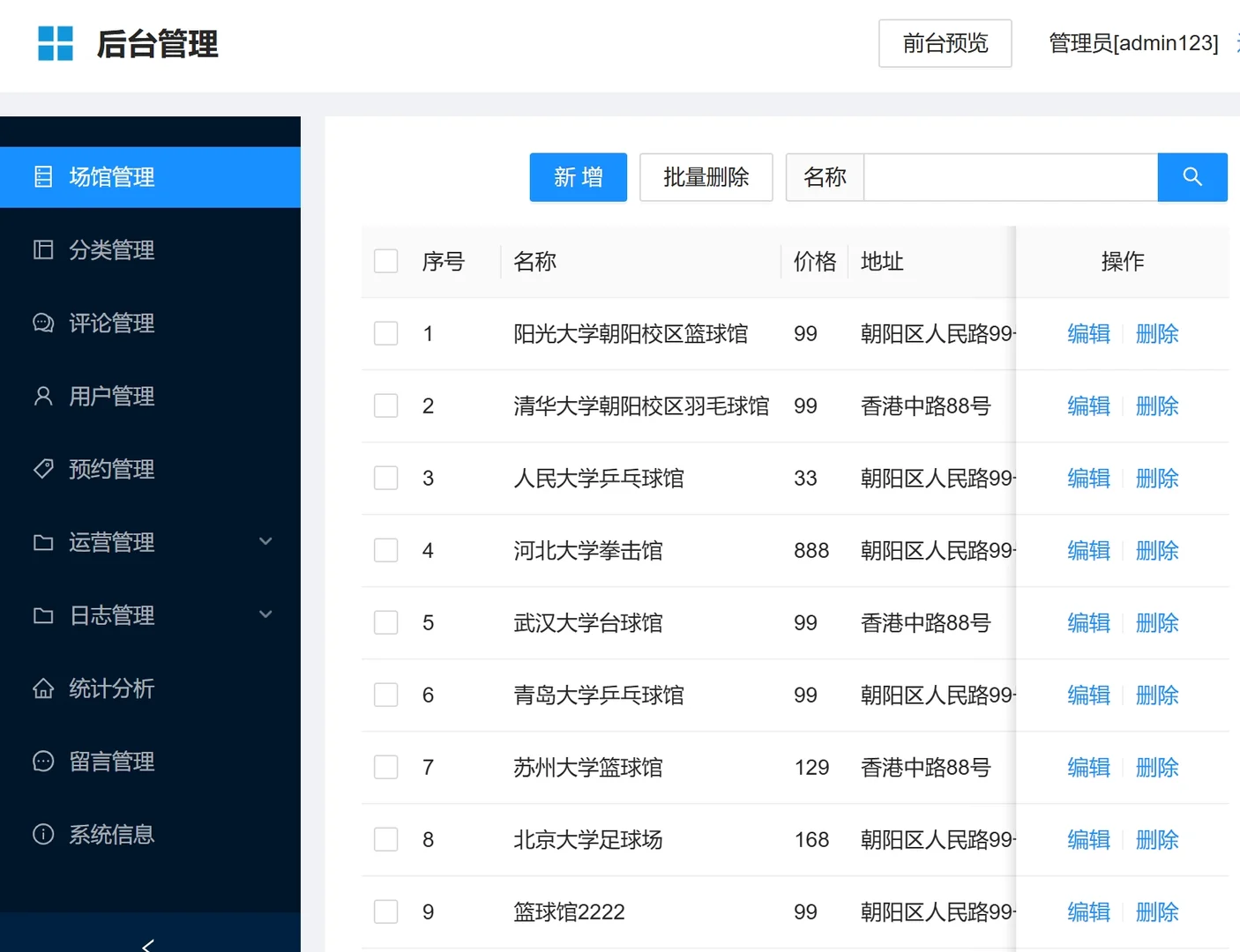Select the 场馆管理 sidebar icon

click(43, 177)
